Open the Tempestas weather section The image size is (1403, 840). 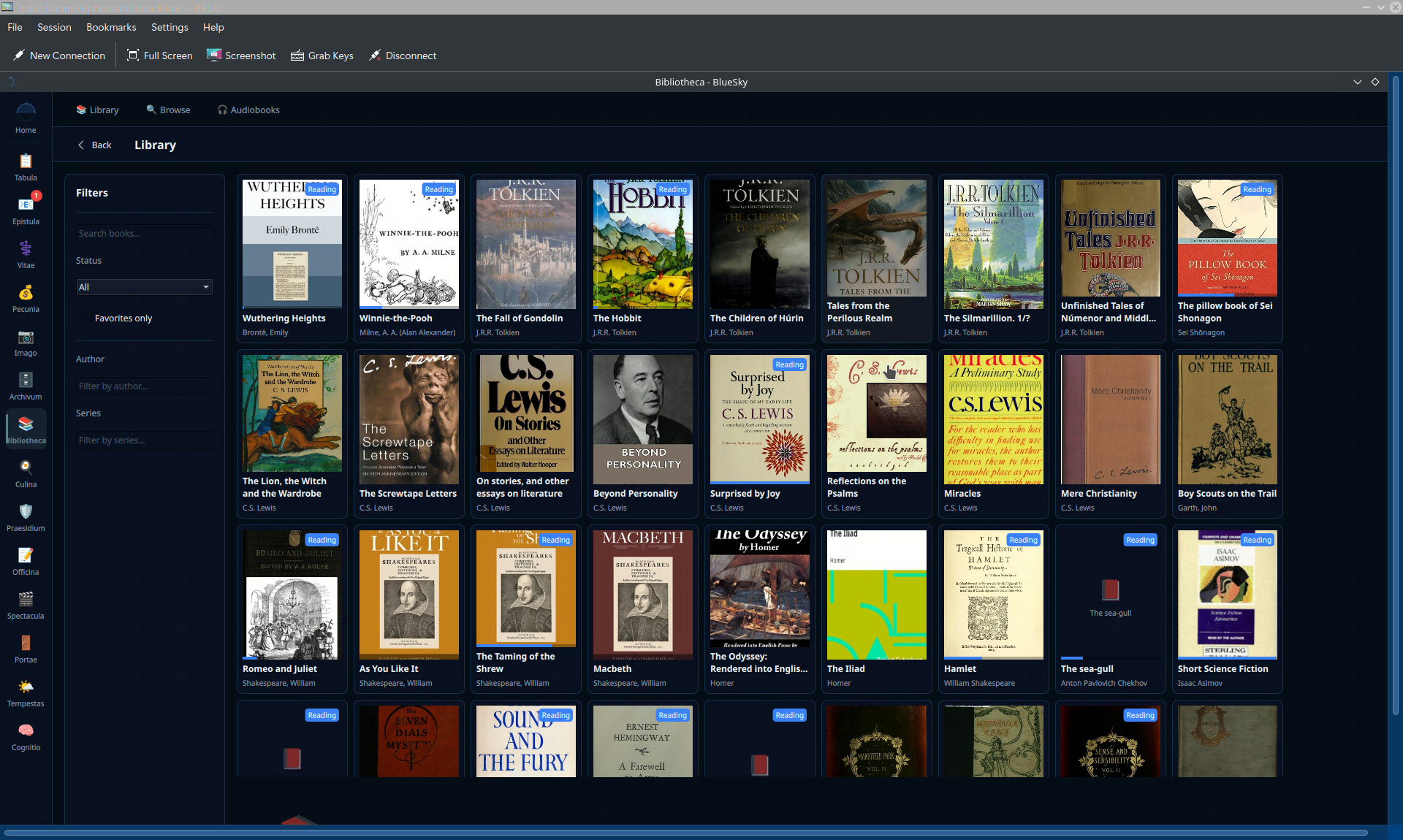[26, 690]
